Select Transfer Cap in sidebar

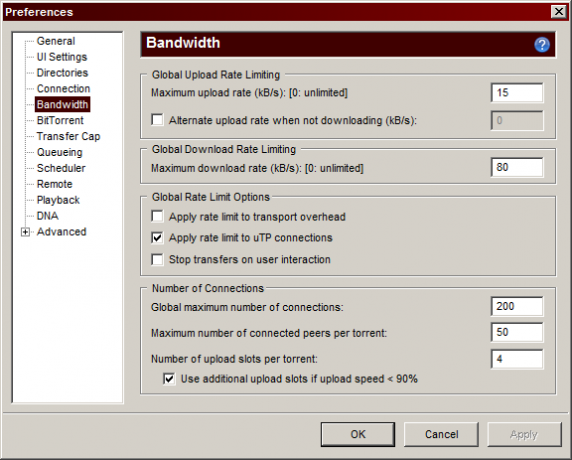point(68,136)
